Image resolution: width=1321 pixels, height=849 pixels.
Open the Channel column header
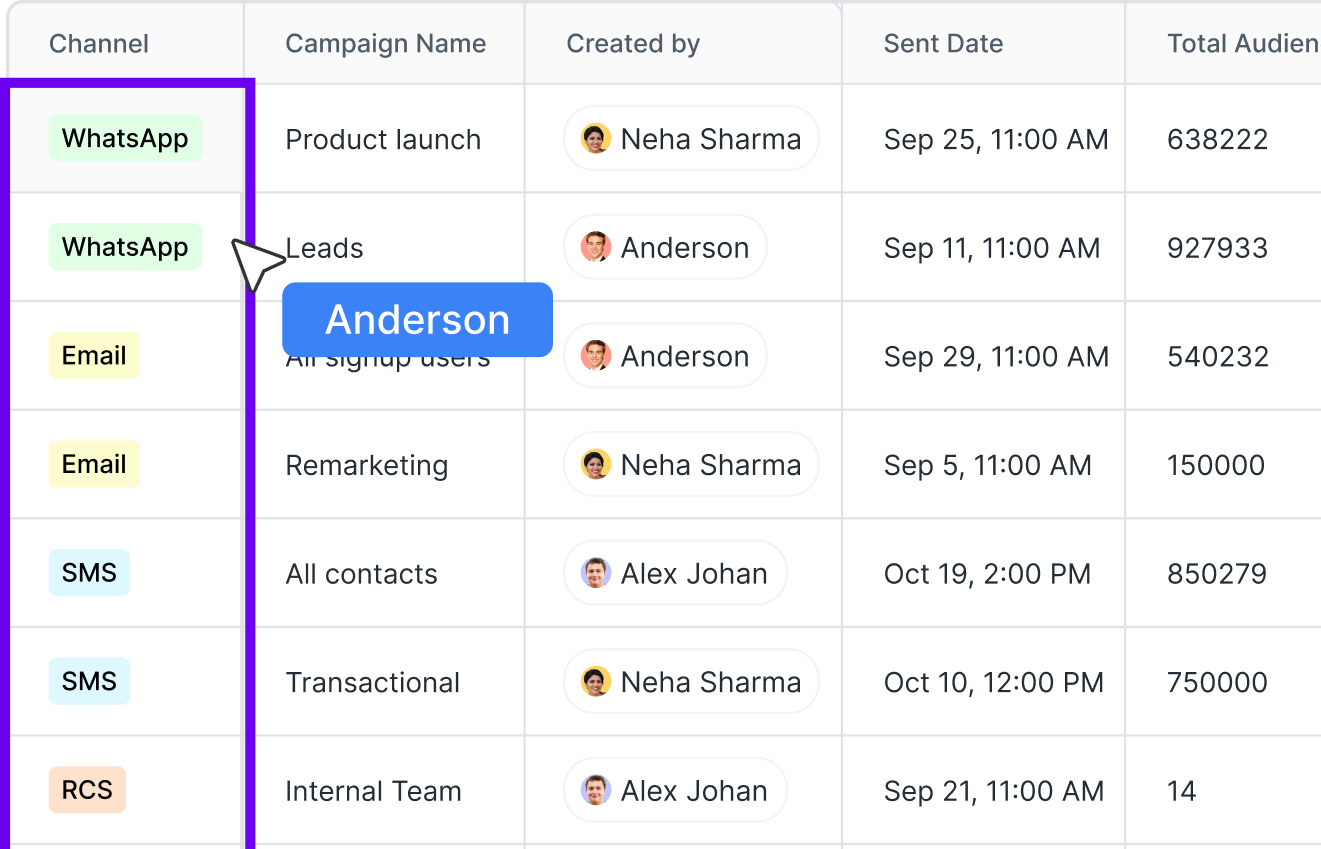[x=98, y=43]
